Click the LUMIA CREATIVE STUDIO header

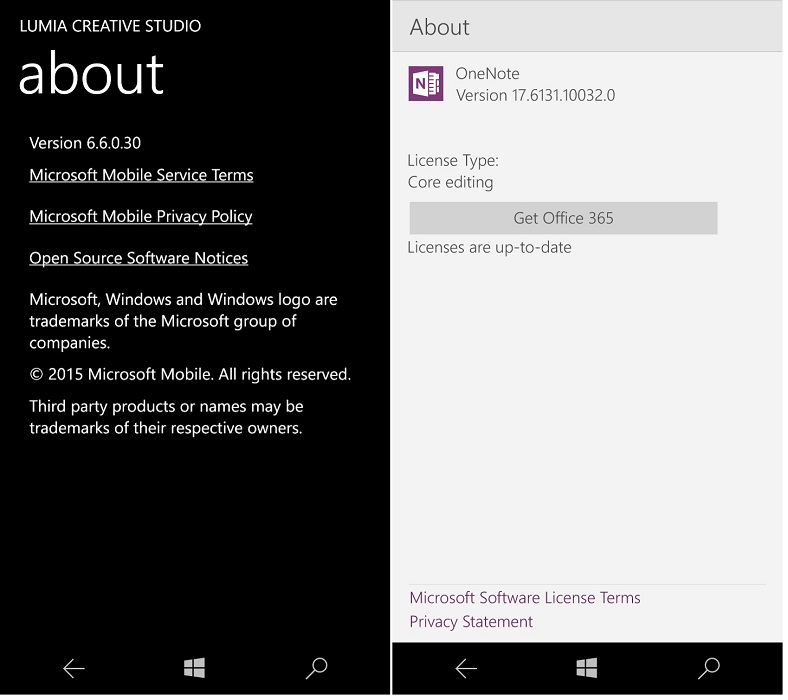point(111,27)
